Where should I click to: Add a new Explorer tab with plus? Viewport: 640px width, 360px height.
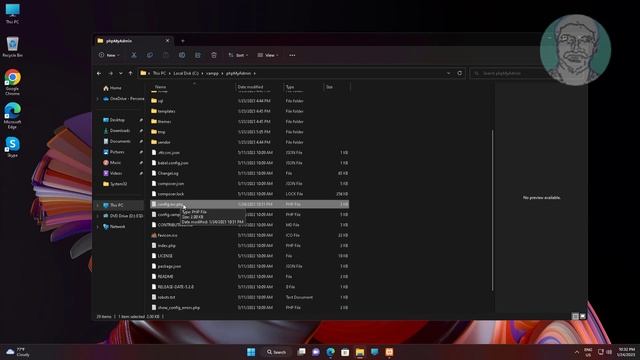183,41
